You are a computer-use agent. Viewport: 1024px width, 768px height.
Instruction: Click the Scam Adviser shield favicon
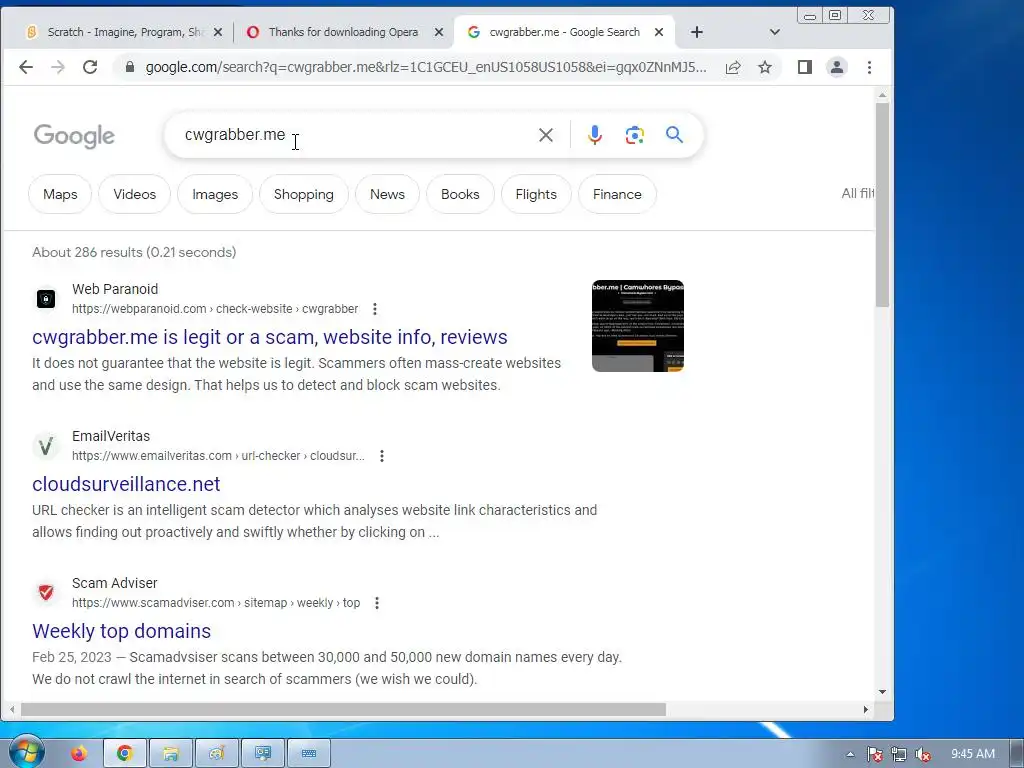click(x=46, y=593)
